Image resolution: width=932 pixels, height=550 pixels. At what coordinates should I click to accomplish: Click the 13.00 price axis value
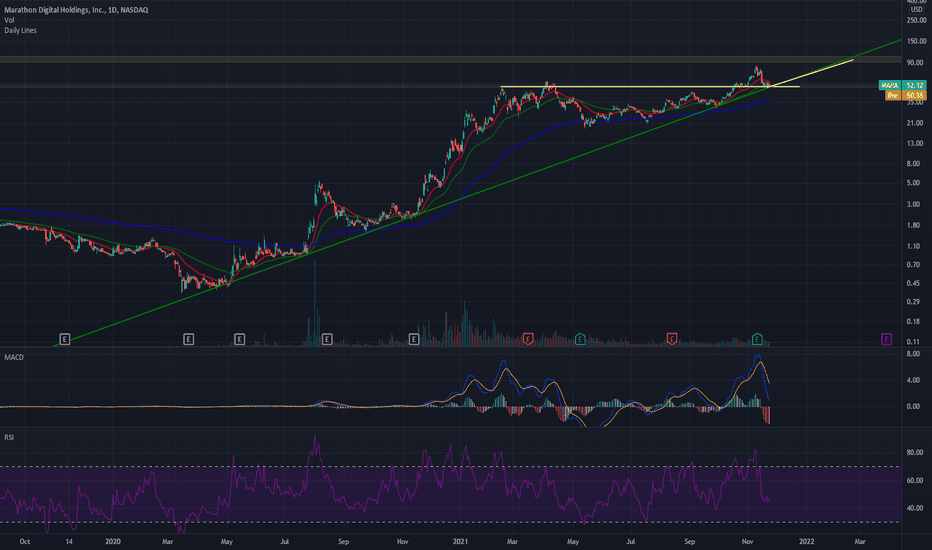coord(915,143)
